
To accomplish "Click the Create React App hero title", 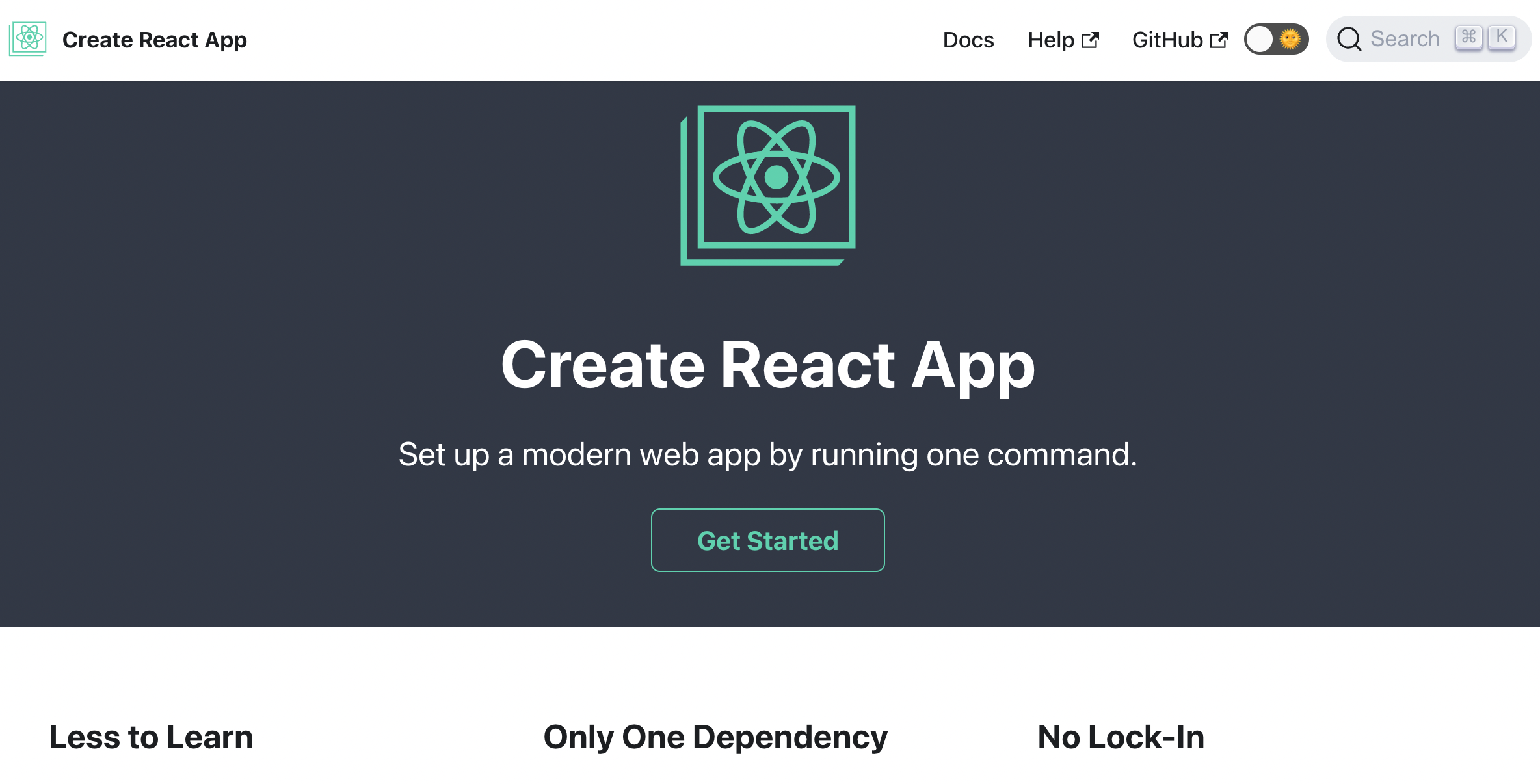I will tap(767, 365).
